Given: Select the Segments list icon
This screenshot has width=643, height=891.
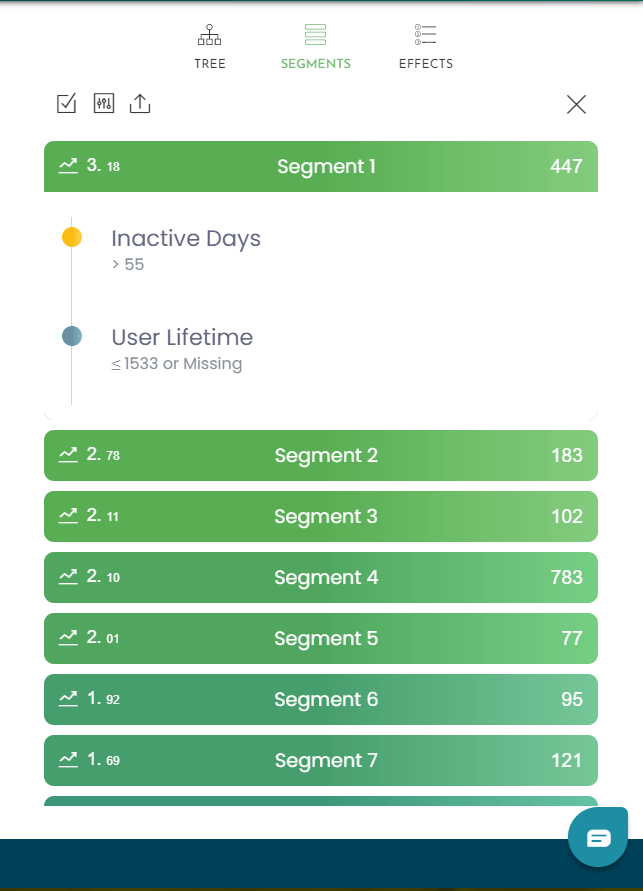Looking at the screenshot, I should [x=315, y=35].
